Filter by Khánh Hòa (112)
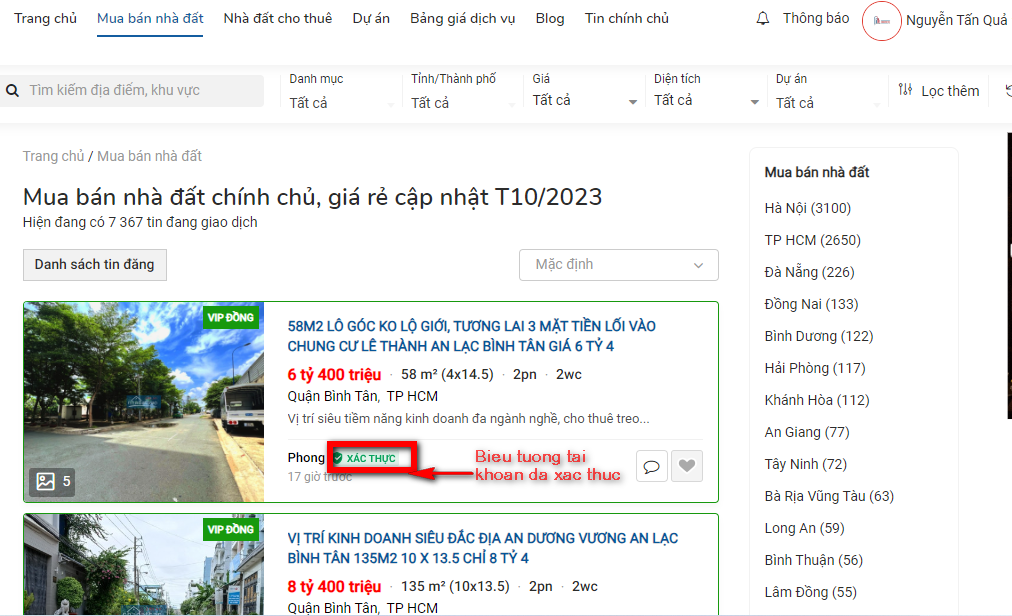Viewport: 1012px width, 616px height. tap(817, 400)
